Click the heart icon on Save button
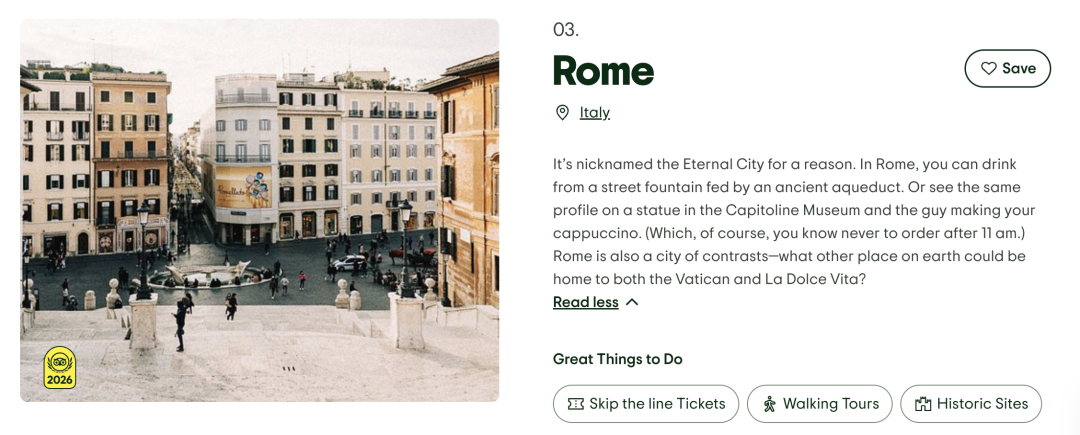 [x=988, y=69]
